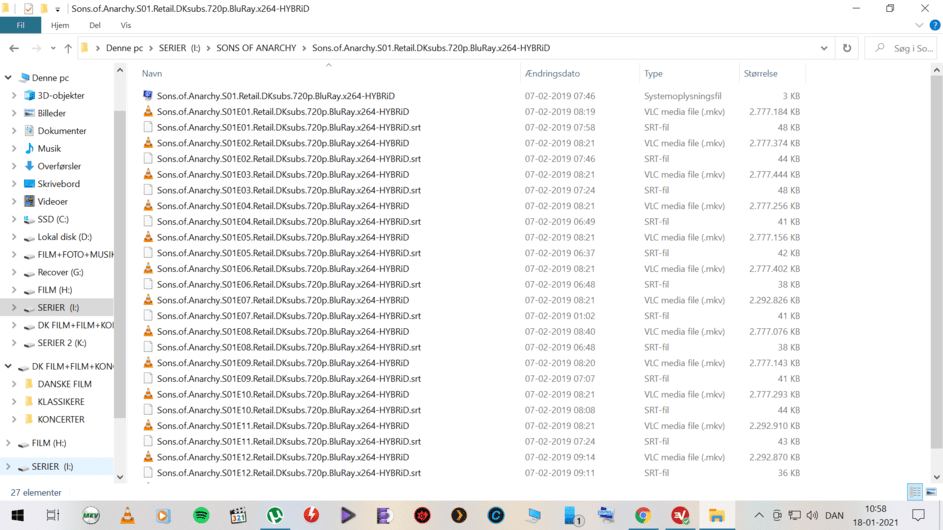
Task: Select the S01E12 mkv file row
Action: (x=472, y=457)
